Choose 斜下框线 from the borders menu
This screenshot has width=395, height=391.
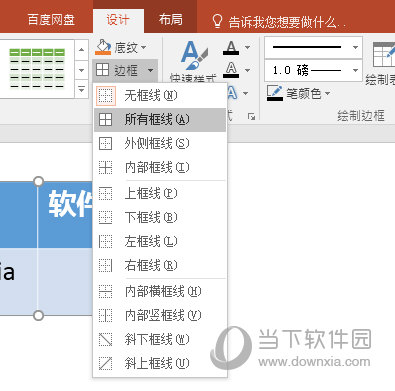click(160, 339)
